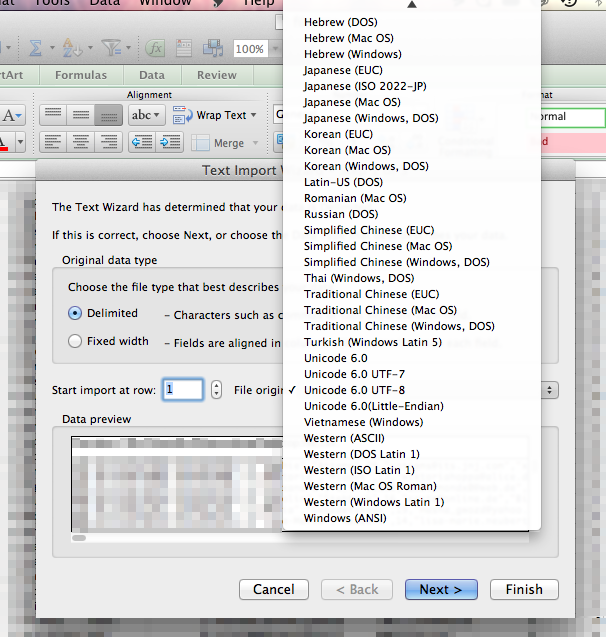
Task: Click the Merge cells icon
Action: tap(200, 143)
